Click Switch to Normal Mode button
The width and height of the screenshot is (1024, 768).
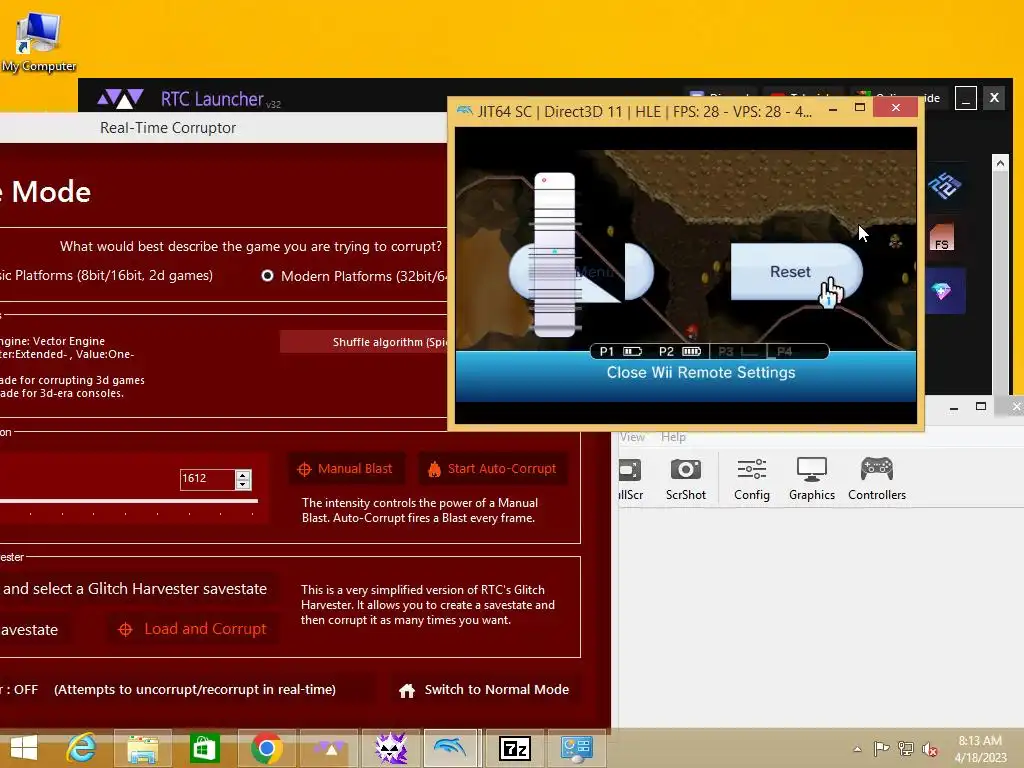pyautogui.click(x=485, y=690)
